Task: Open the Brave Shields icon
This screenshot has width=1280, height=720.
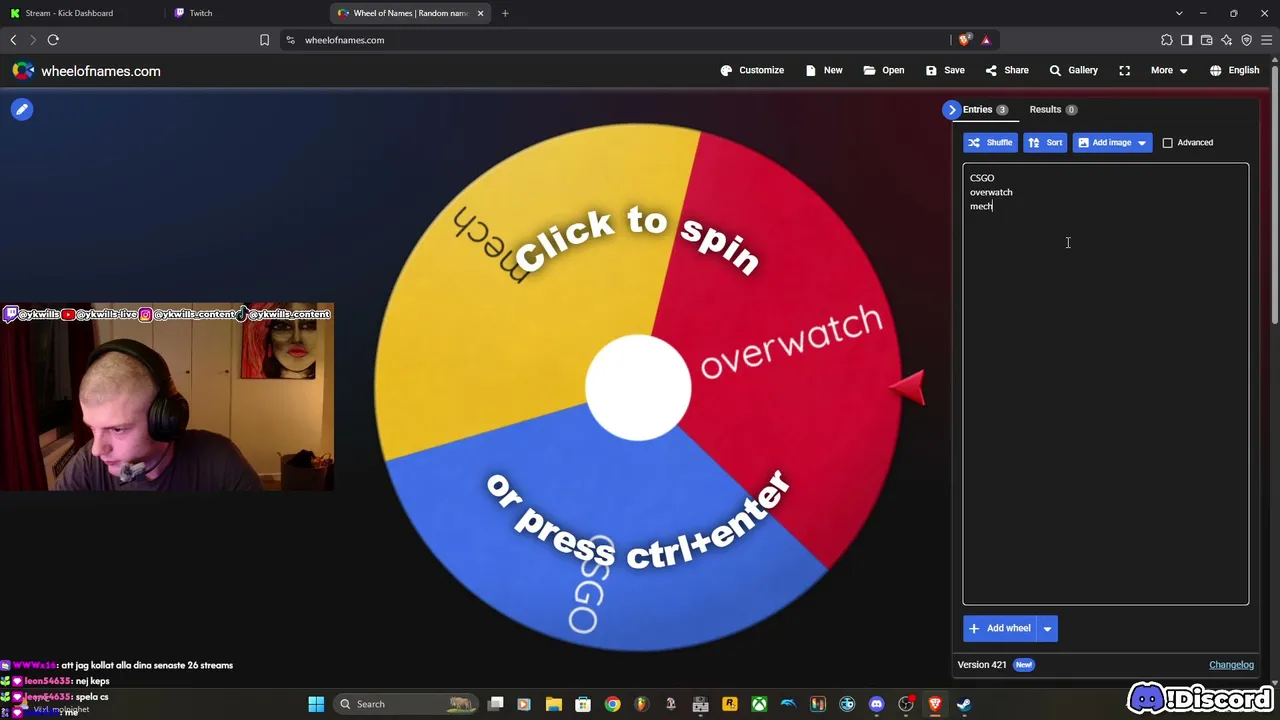Action: [964, 40]
